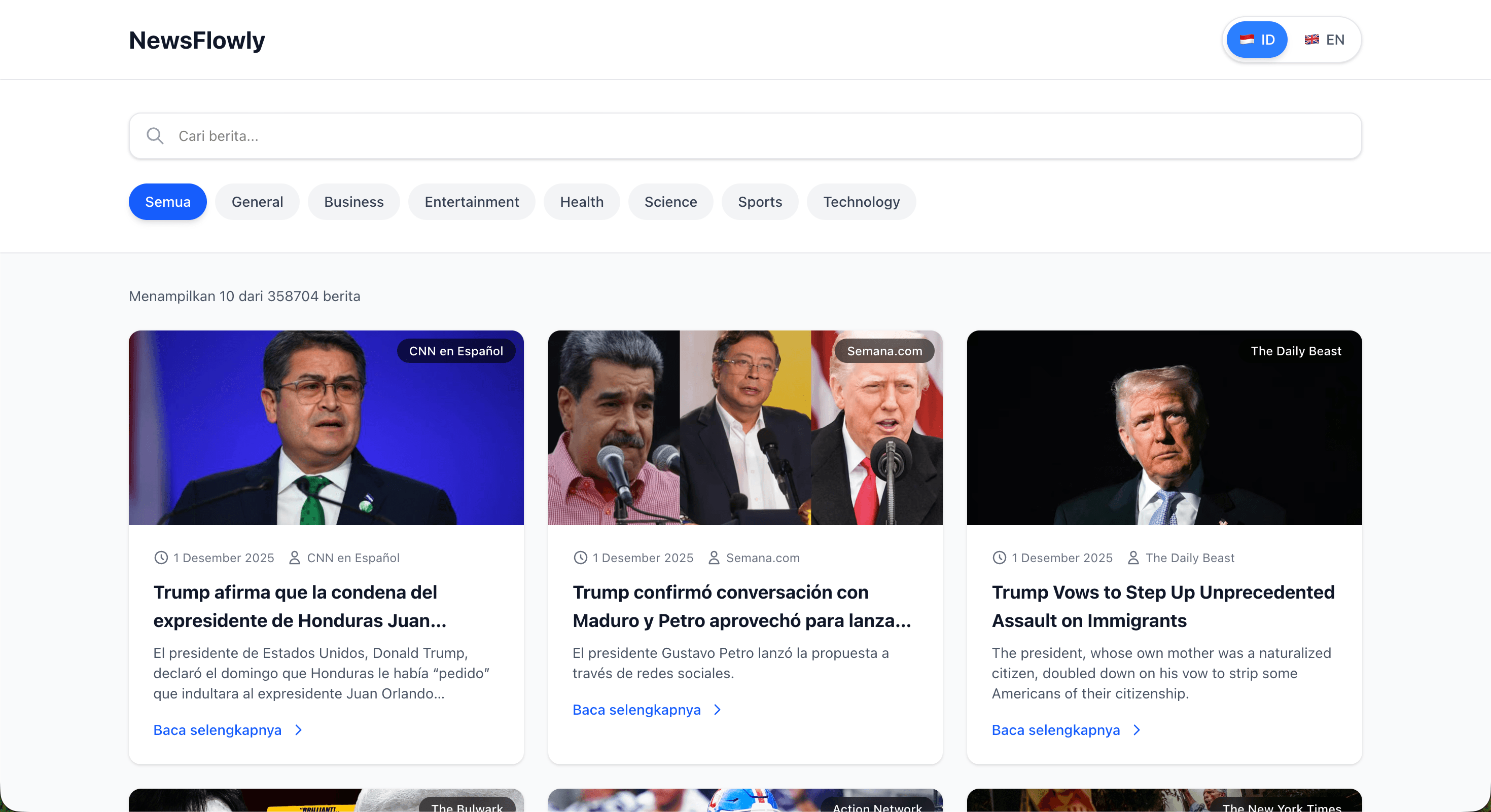Click clock icon on Semana.com card
This screenshot has height=812, width=1491.
pyautogui.click(x=580, y=558)
